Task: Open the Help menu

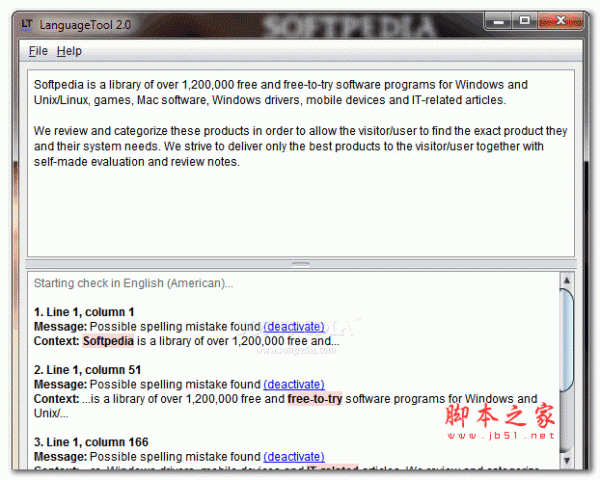Action: [x=69, y=51]
